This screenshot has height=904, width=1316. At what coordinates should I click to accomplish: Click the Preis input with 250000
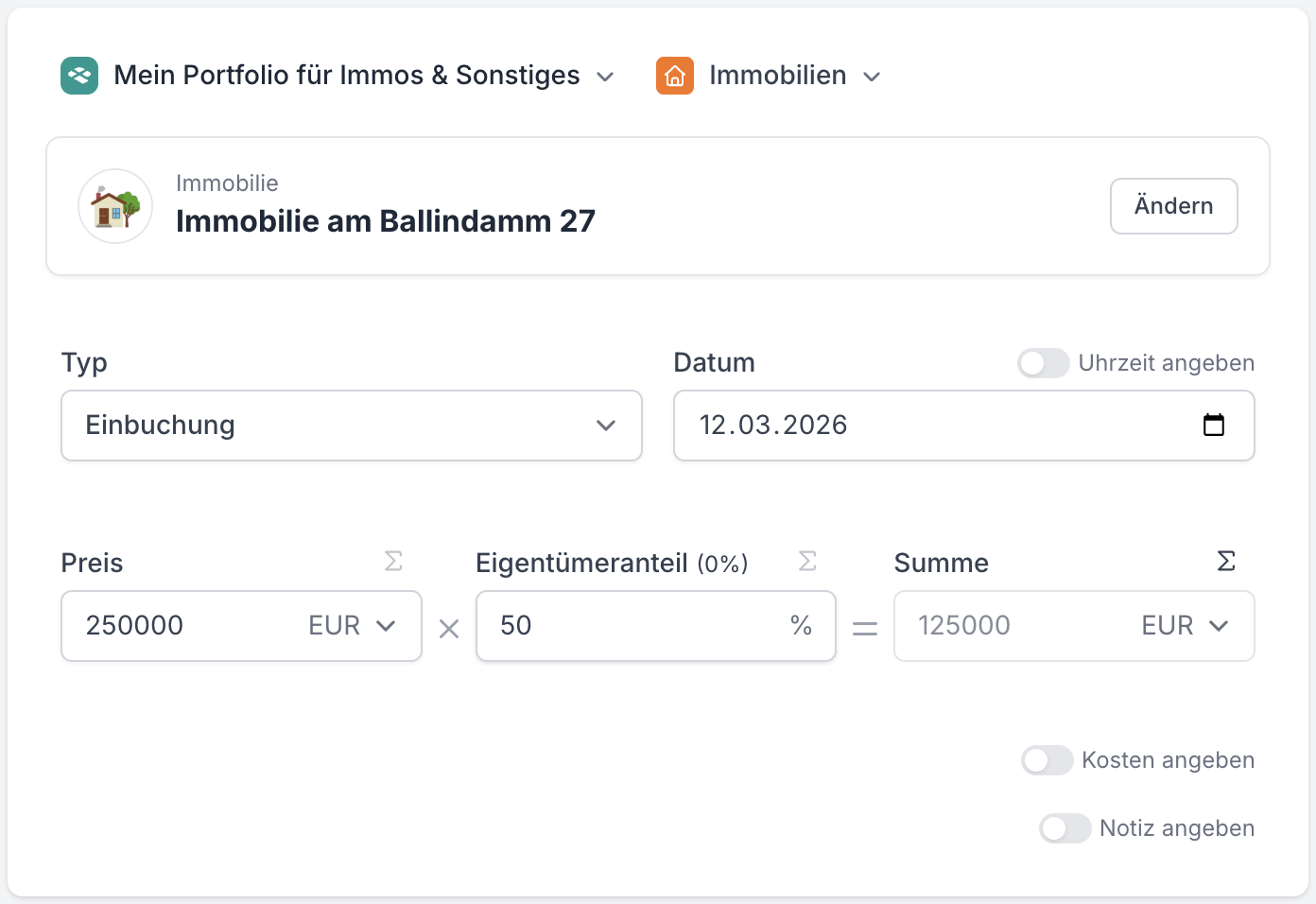180,626
